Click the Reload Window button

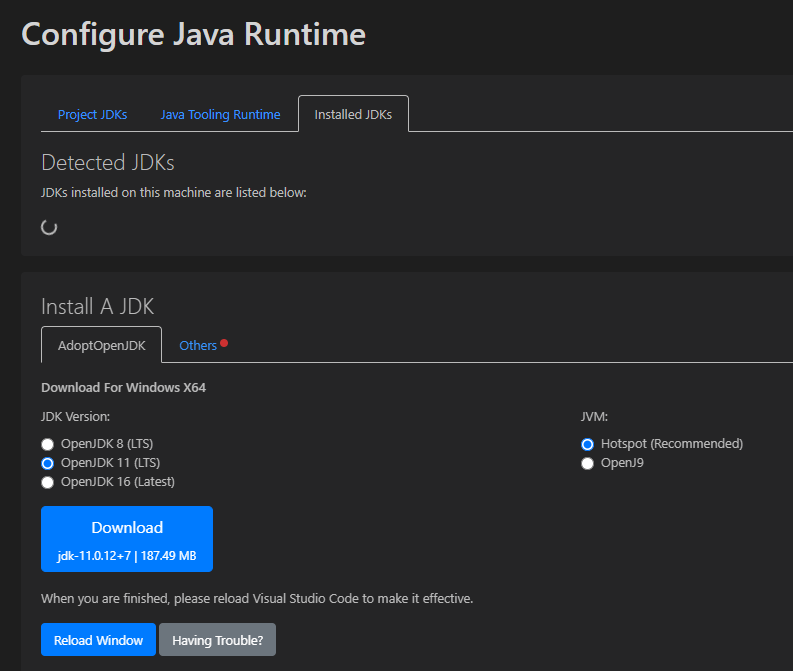(98, 640)
